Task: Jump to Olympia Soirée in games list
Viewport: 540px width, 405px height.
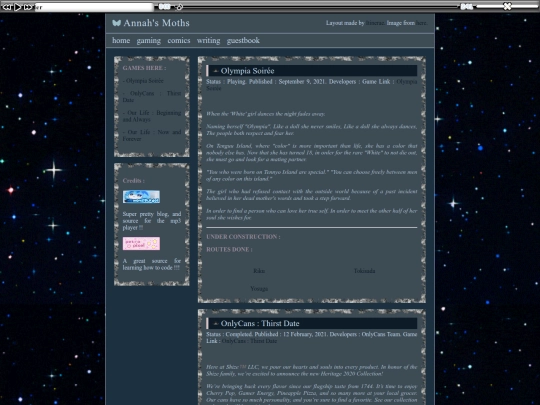Action: click(143, 81)
